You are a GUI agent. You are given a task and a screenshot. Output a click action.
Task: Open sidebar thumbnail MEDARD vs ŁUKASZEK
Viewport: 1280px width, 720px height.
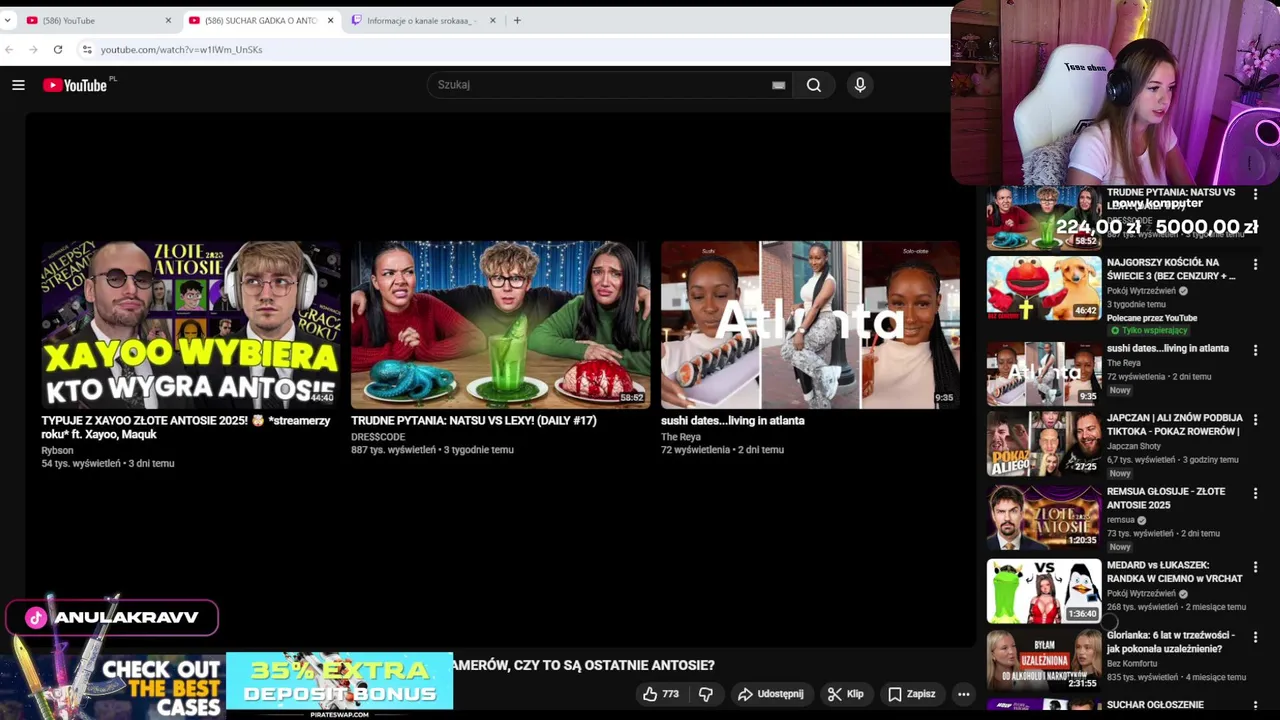click(x=1044, y=591)
